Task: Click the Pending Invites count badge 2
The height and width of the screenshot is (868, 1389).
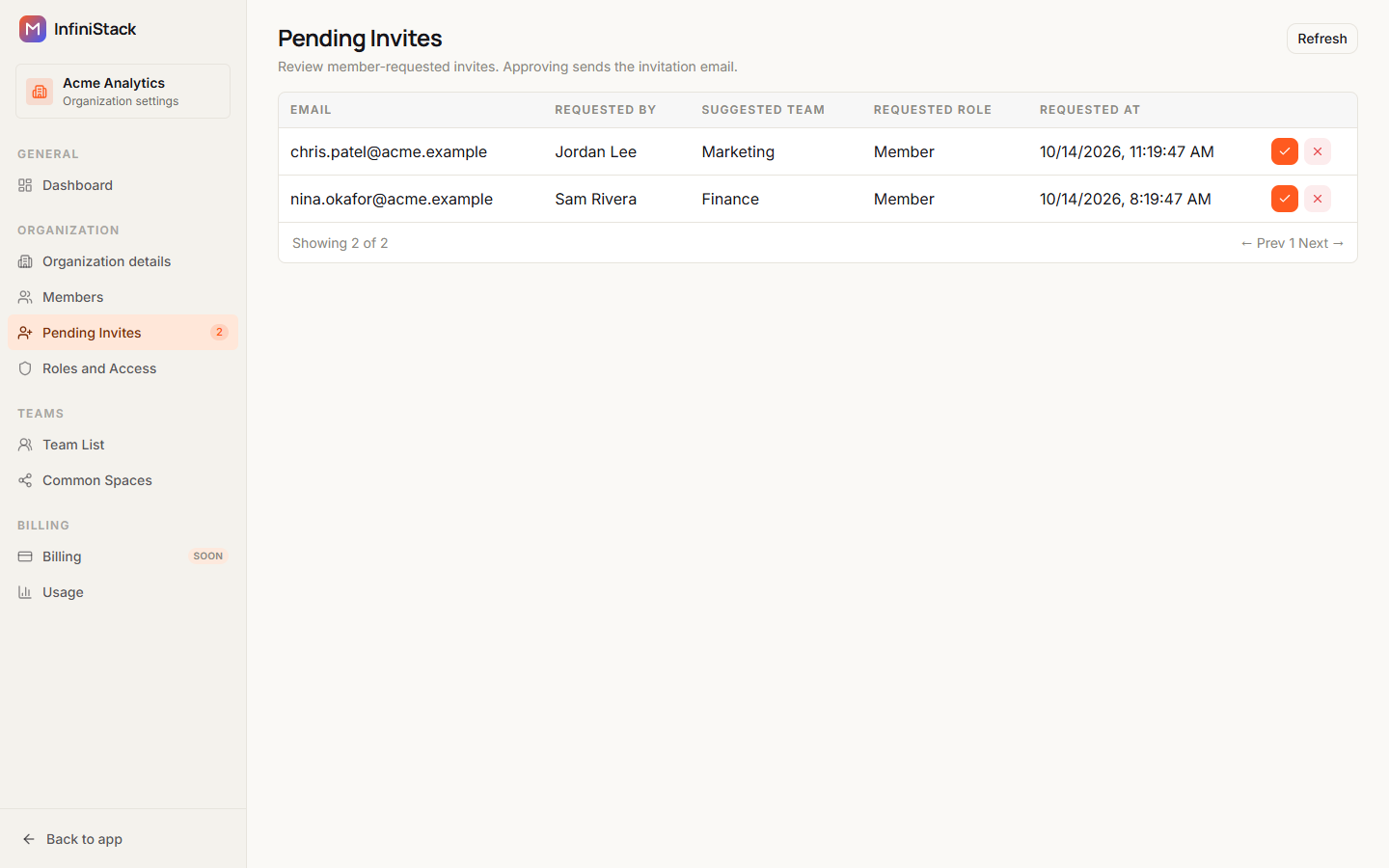Action: [x=219, y=333]
